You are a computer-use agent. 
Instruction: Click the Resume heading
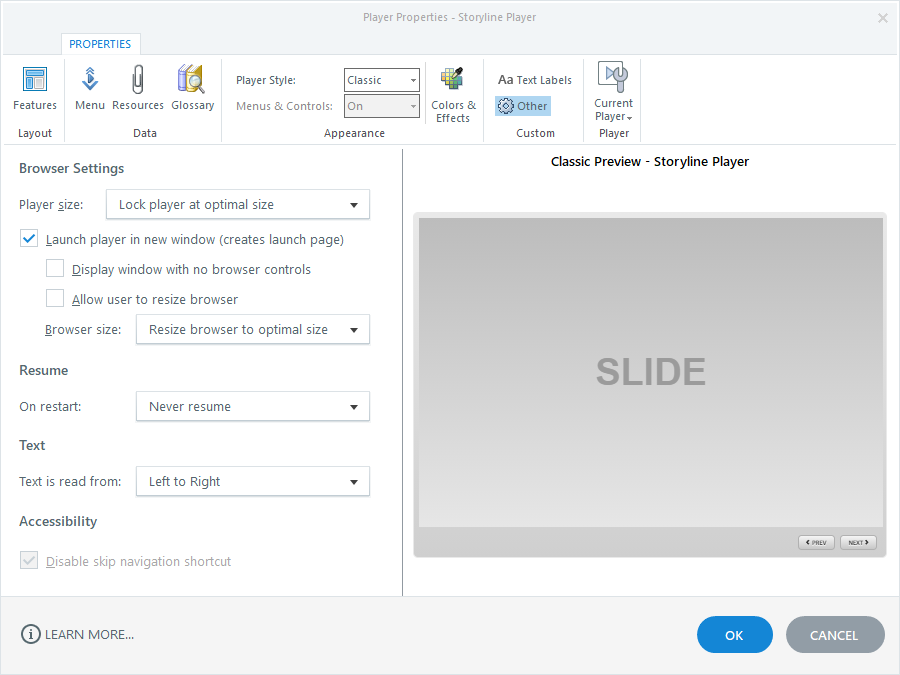pyautogui.click(x=44, y=370)
